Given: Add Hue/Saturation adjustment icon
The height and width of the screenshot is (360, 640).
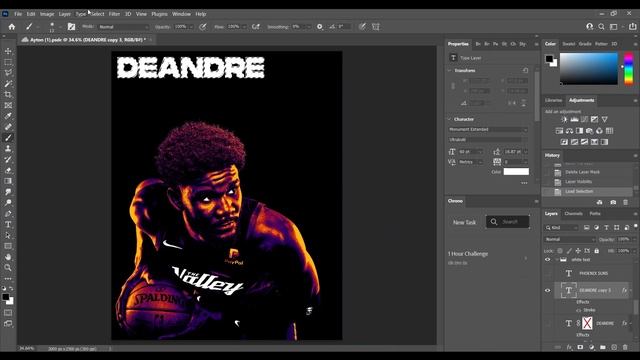Looking at the screenshot, I should 559,131.
